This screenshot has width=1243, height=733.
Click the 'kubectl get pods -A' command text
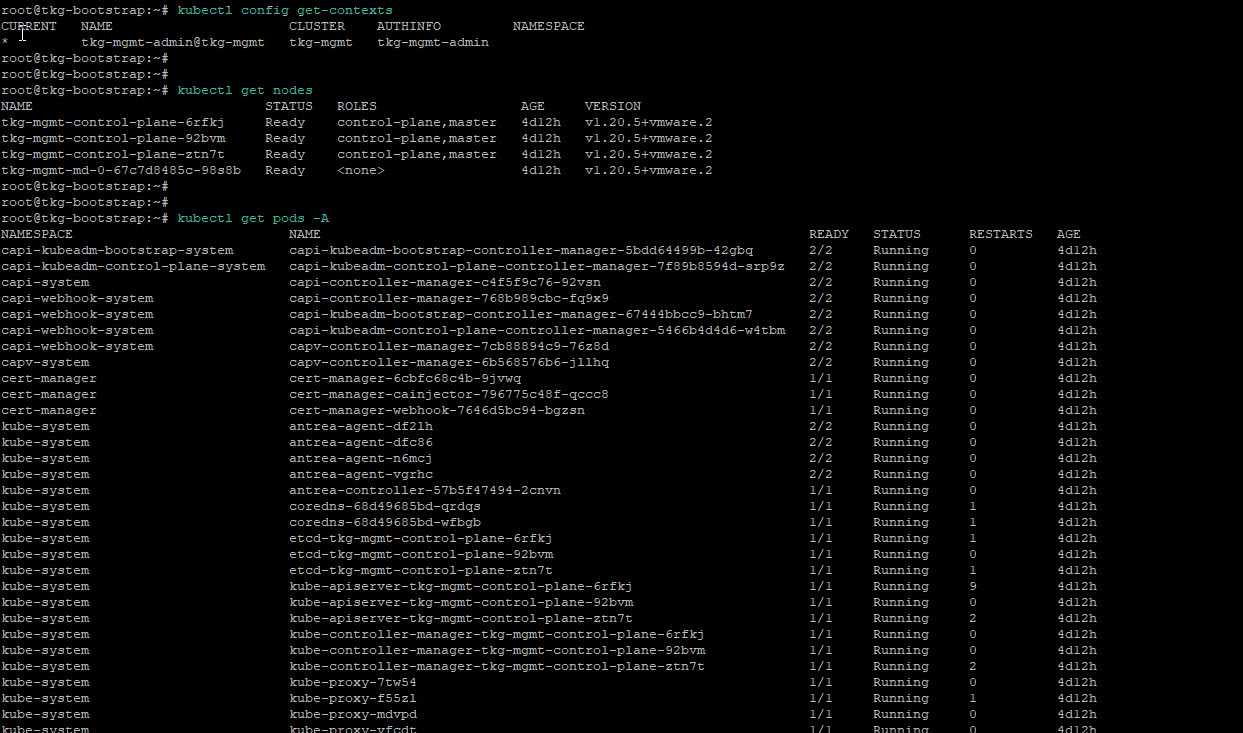coord(253,218)
